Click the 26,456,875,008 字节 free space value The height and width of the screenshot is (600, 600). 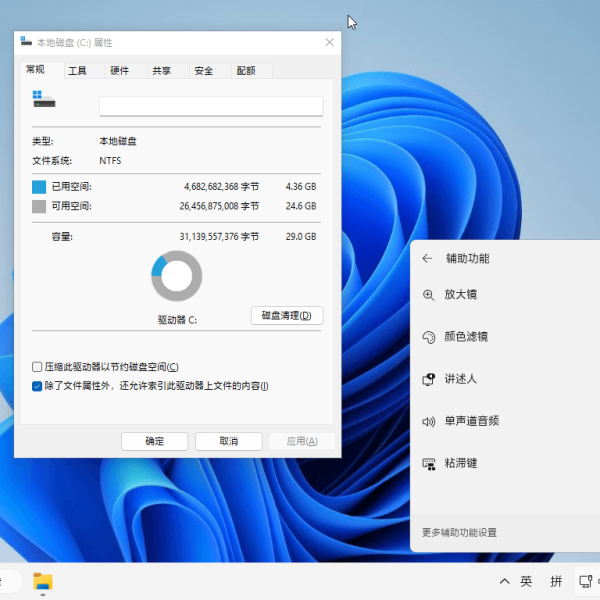pos(219,206)
